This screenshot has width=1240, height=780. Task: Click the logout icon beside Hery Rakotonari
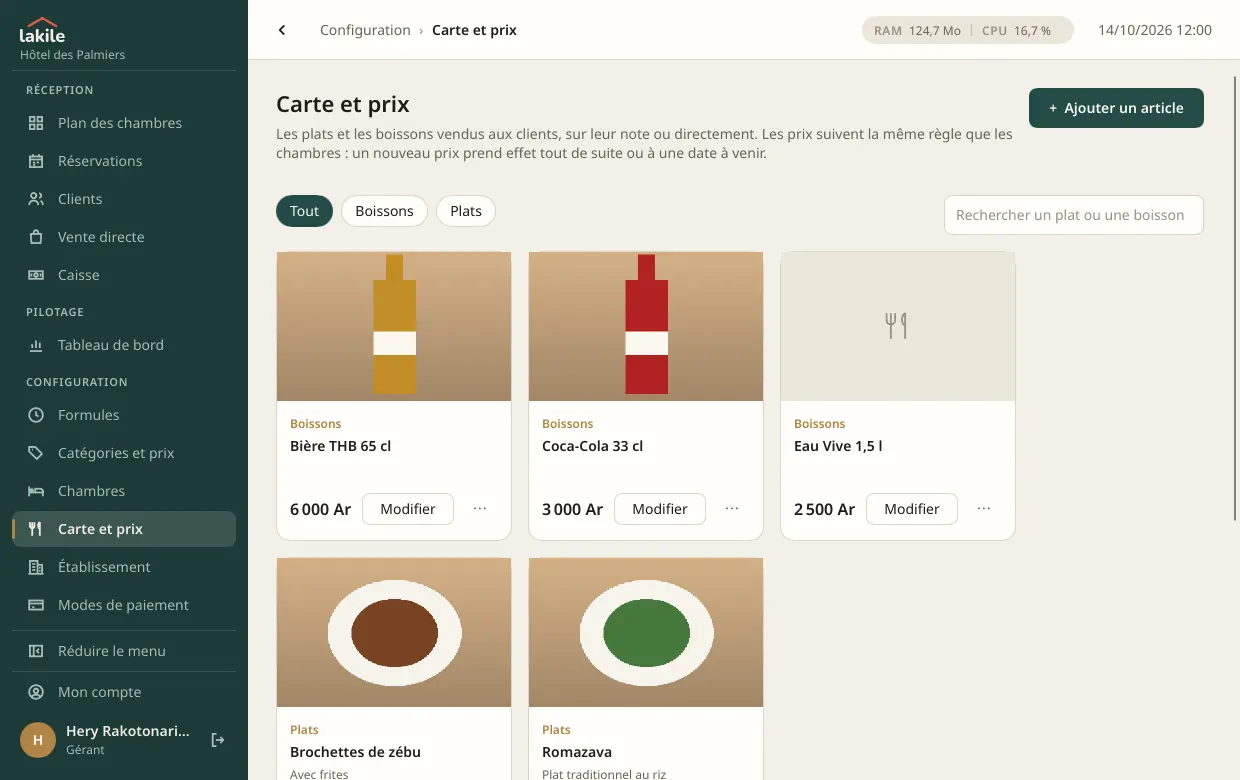[218, 740]
